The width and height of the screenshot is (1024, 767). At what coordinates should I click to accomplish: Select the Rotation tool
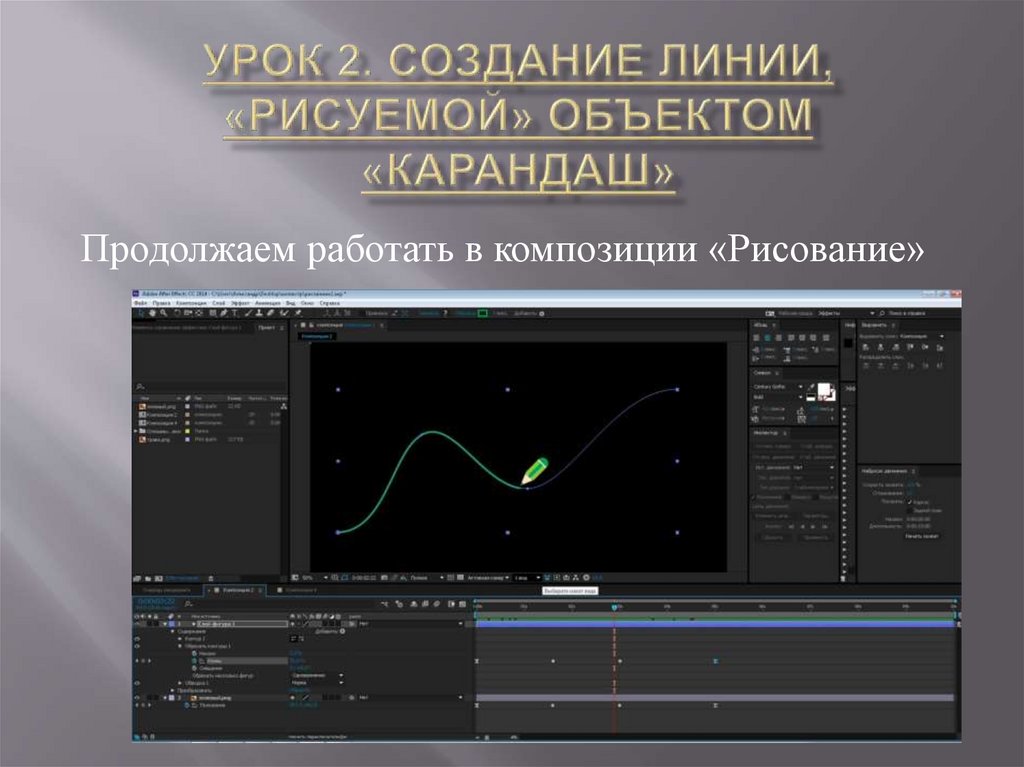(177, 314)
